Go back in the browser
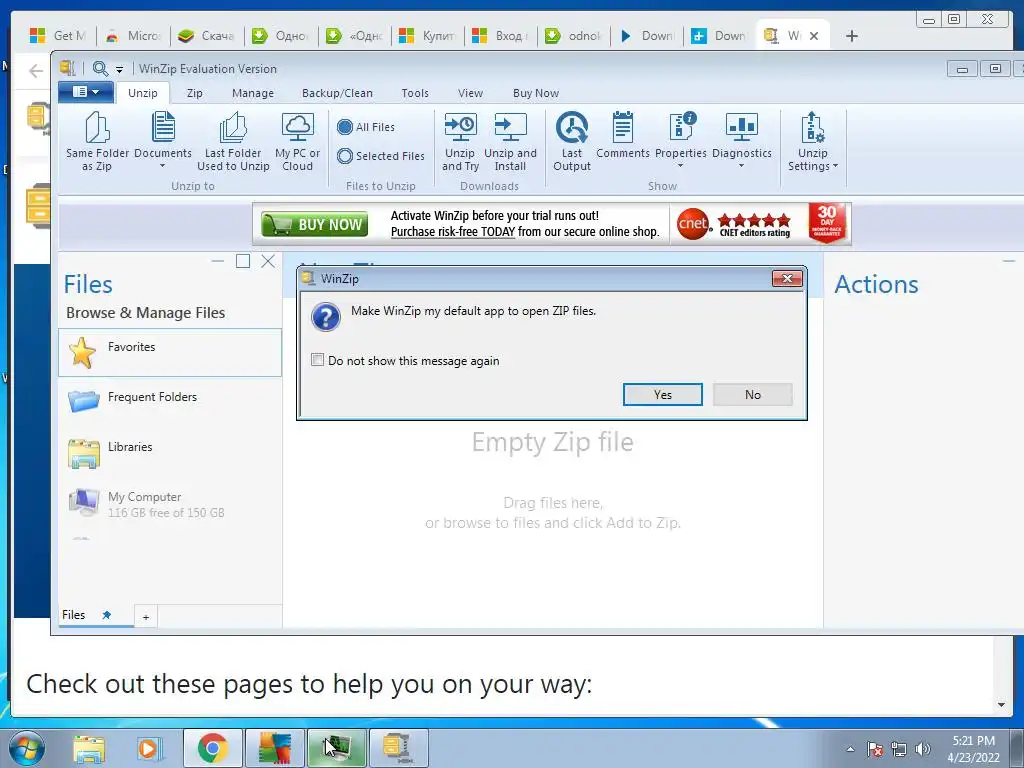1024x768 pixels. [36, 71]
